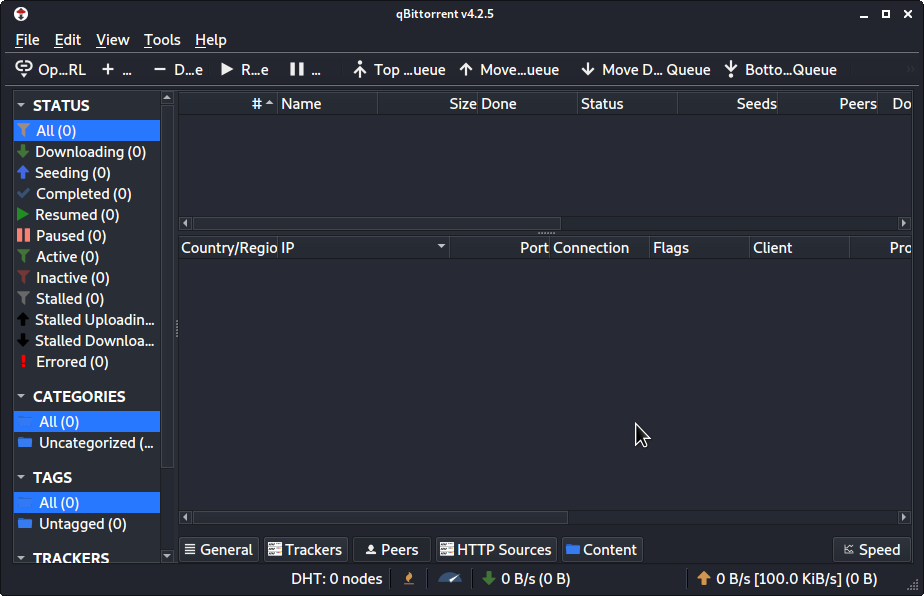Select All (0) under Categories
Viewport: 924px width, 596px height.
click(87, 422)
